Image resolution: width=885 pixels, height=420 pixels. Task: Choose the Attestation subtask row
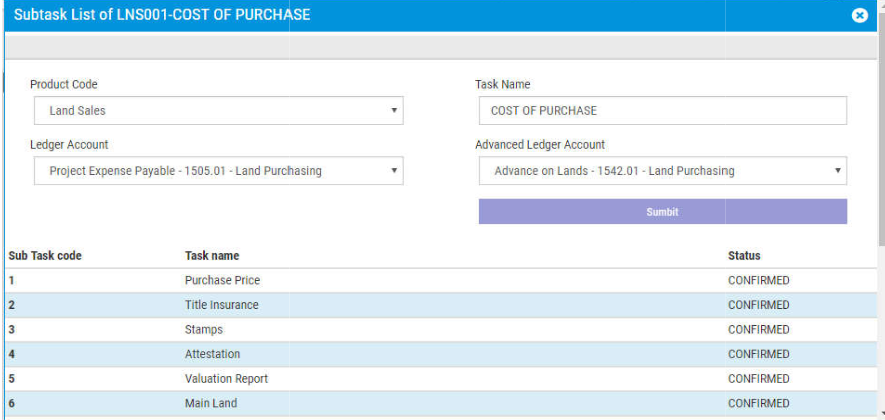[212, 354]
